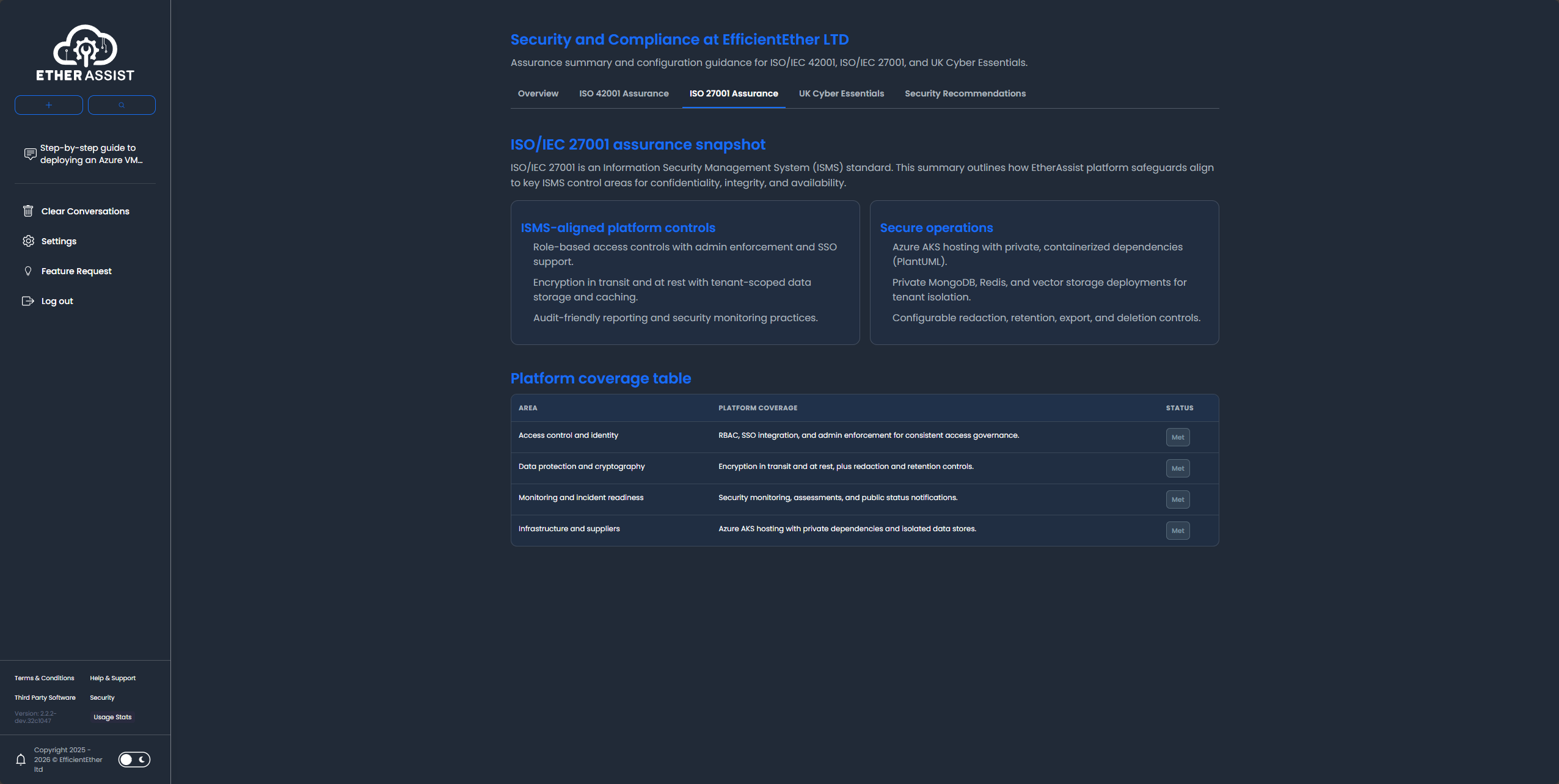The image size is (1559, 784).
Task: Click Met status for Infrastructure and suppliers
Action: (1178, 531)
